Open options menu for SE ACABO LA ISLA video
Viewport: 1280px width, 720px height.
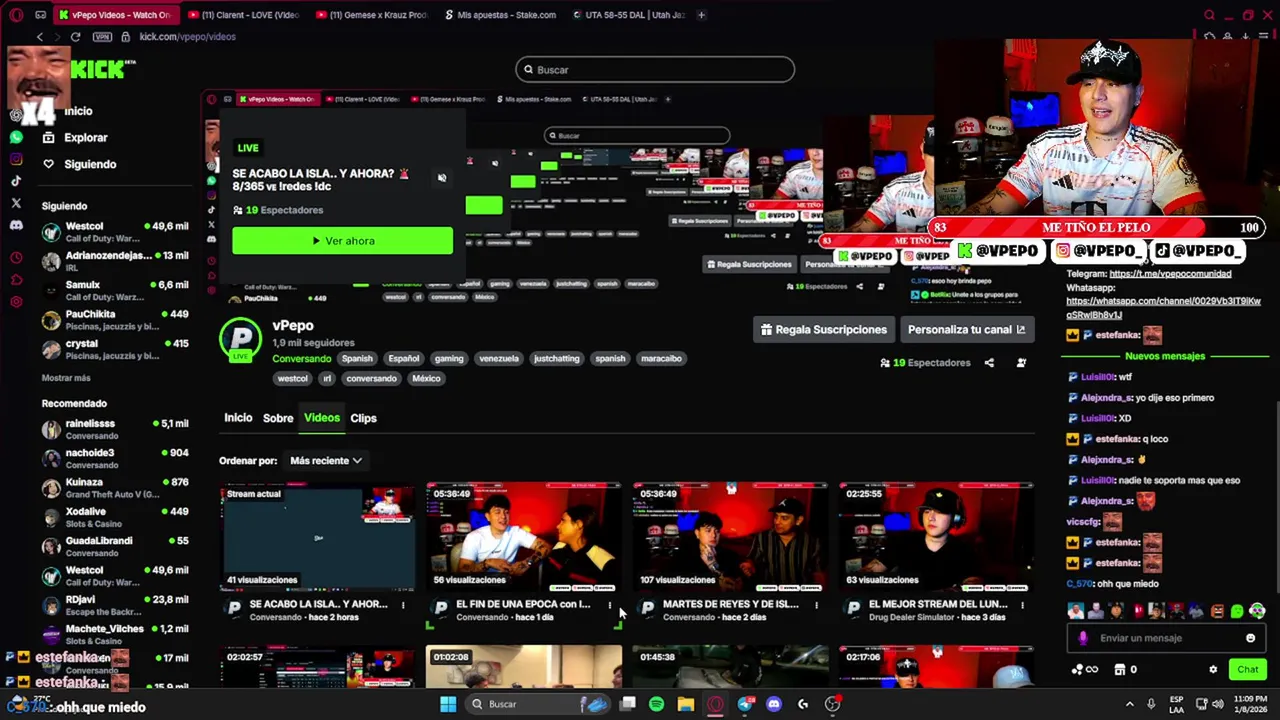[x=403, y=605]
